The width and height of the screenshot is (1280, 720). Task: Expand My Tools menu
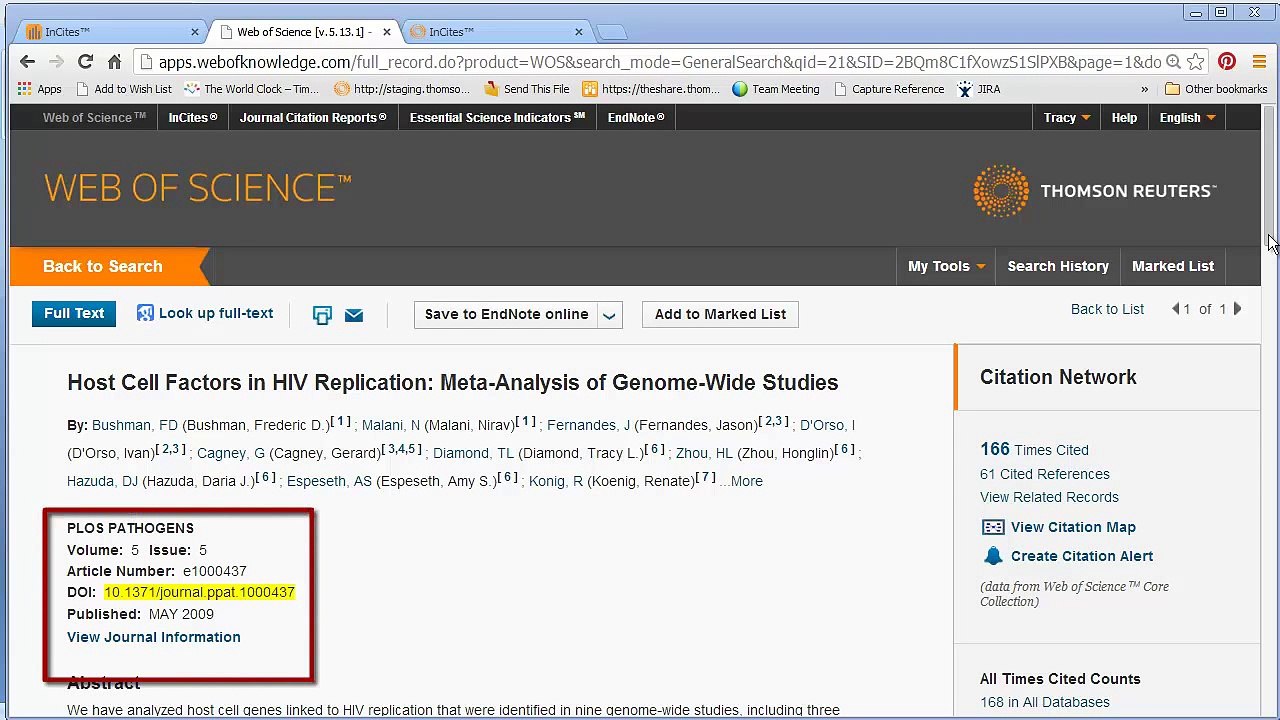point(946,266)
